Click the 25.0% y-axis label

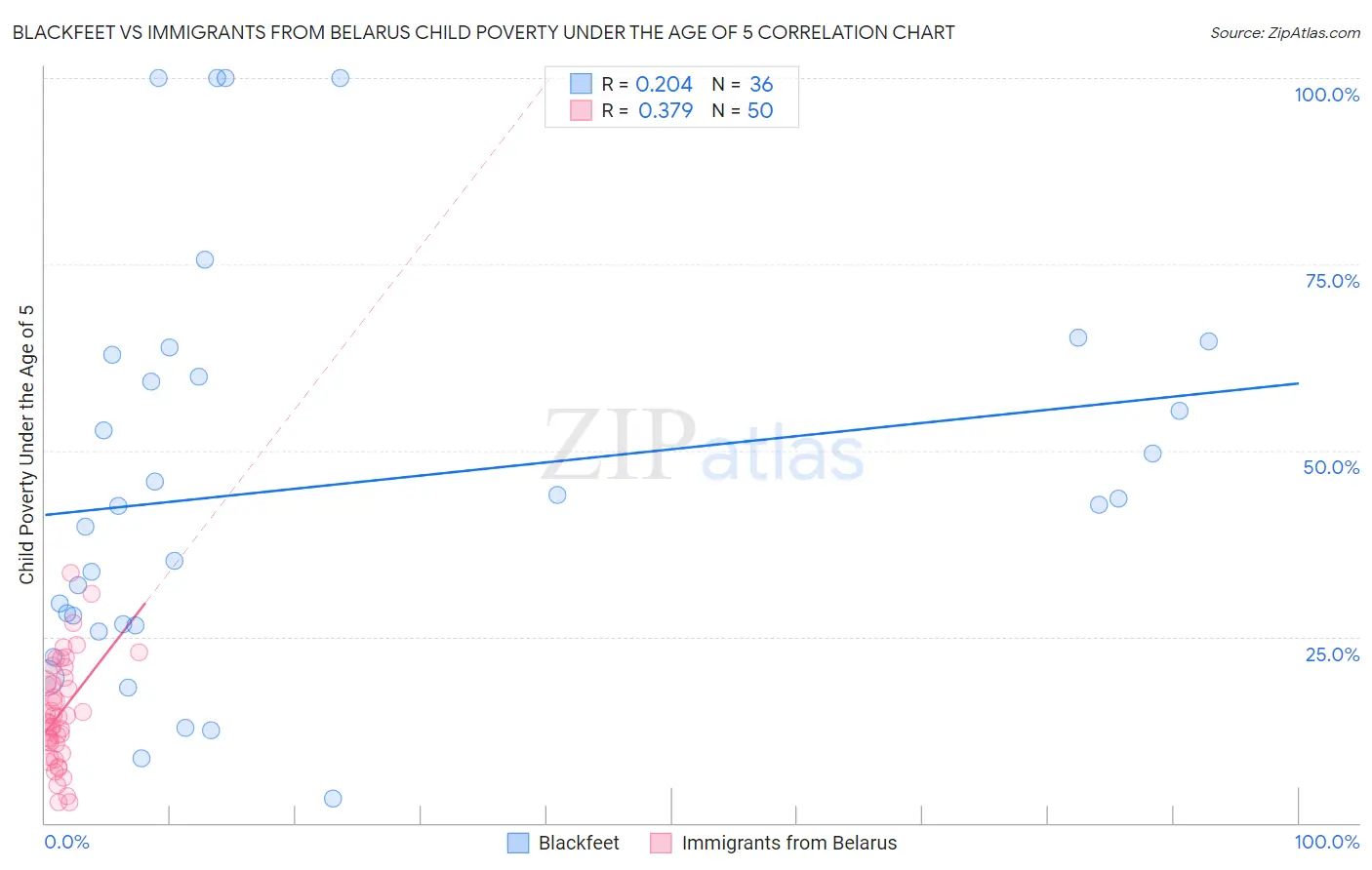pyautogui.click(x=1332, y=654)
